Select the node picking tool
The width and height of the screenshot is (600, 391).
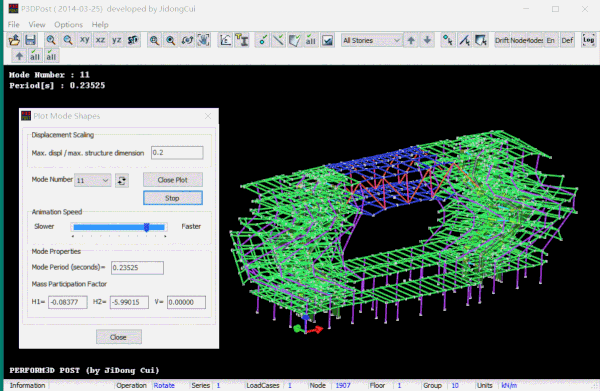coord(448,40)
